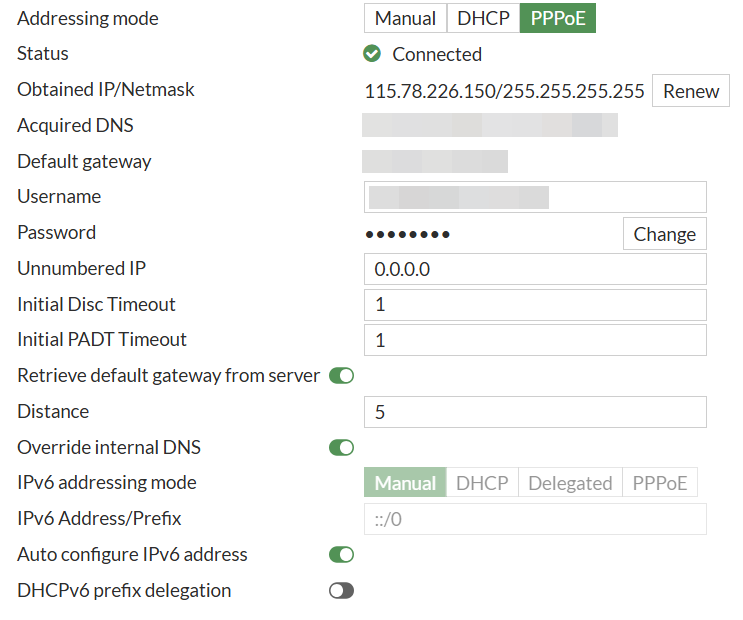Enable DHCPv6 prefix delegation toggle
Screen dimensions: 743x620
point(341,590)
